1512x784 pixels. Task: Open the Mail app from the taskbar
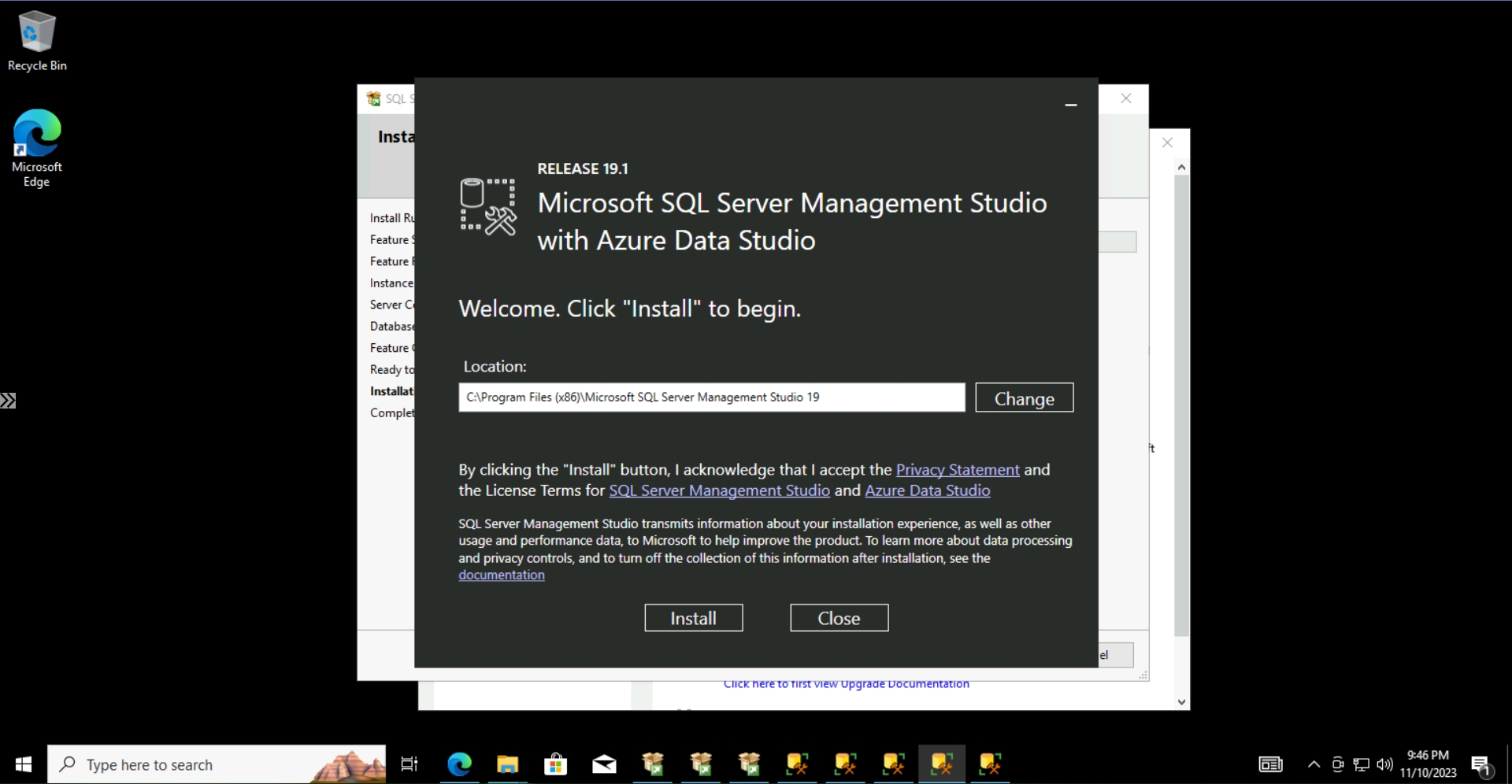(604, 764)
